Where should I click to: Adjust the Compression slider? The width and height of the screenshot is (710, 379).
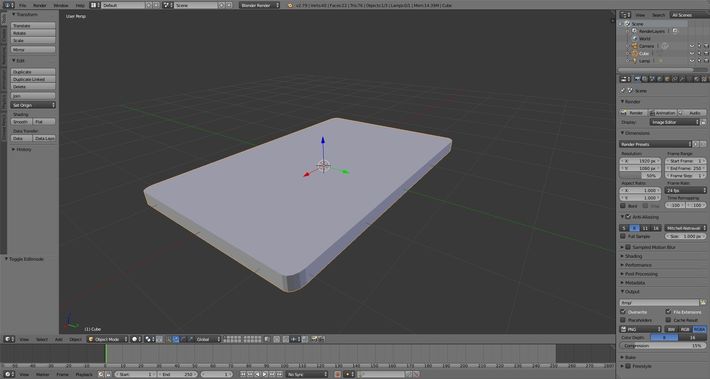click(x=662, y=346)
